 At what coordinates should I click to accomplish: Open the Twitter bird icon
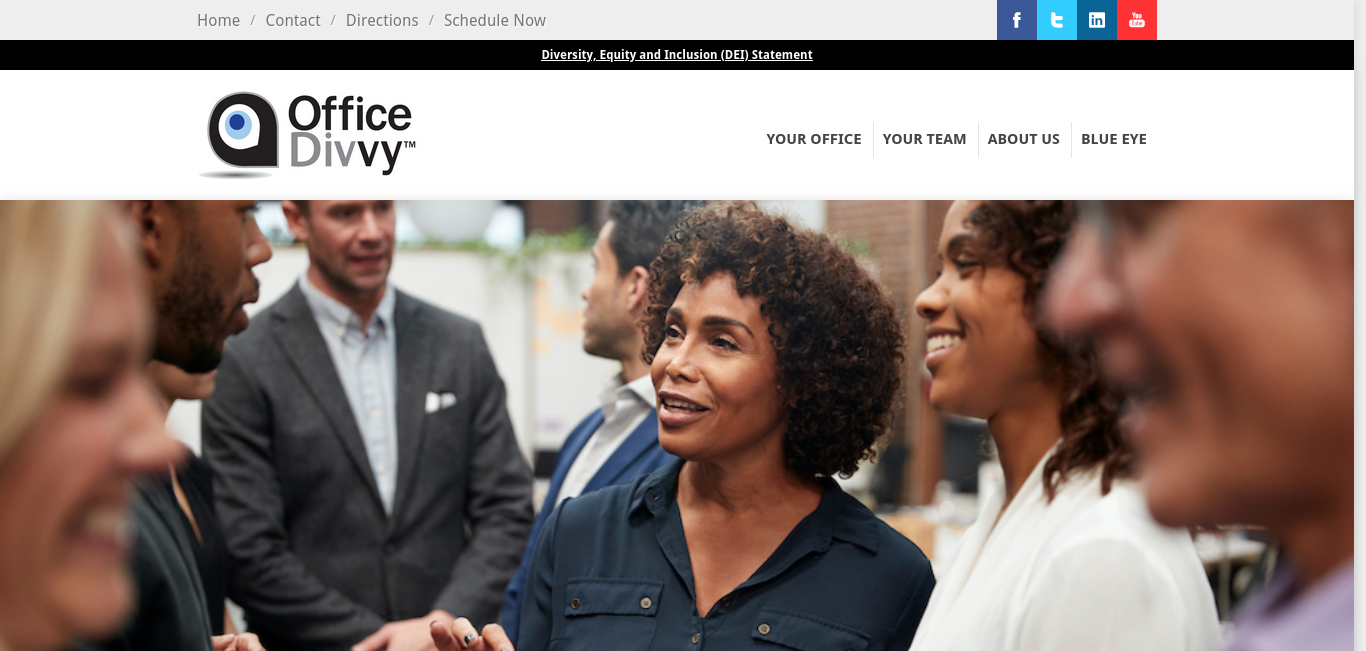click(x=1057, y=20)
